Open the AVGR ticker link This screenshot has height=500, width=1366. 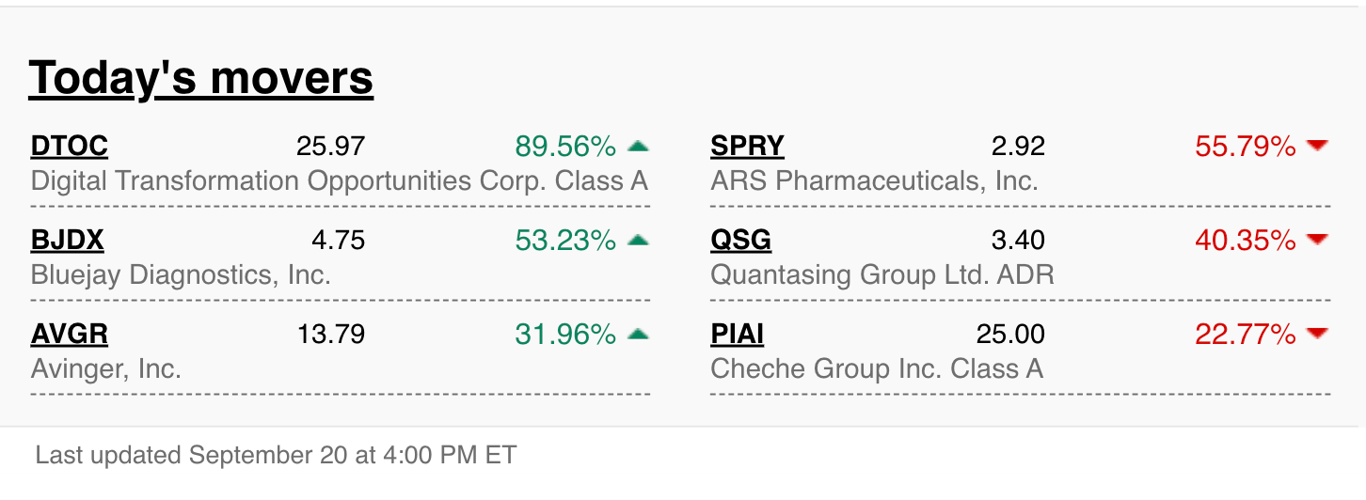coord(69,334)
